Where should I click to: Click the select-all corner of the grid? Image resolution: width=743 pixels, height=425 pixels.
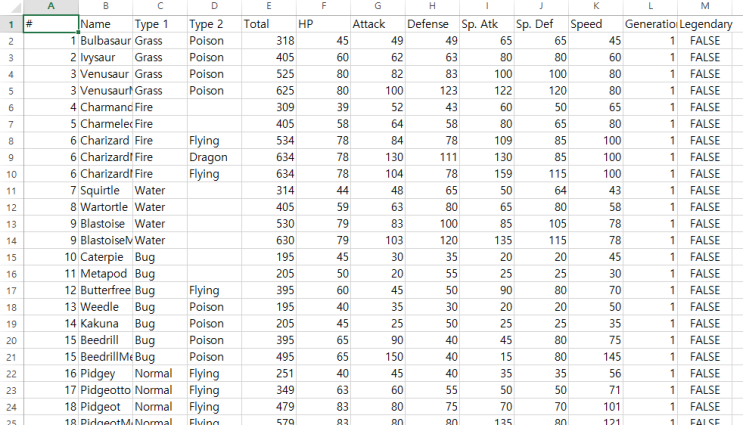pos(10,6)
